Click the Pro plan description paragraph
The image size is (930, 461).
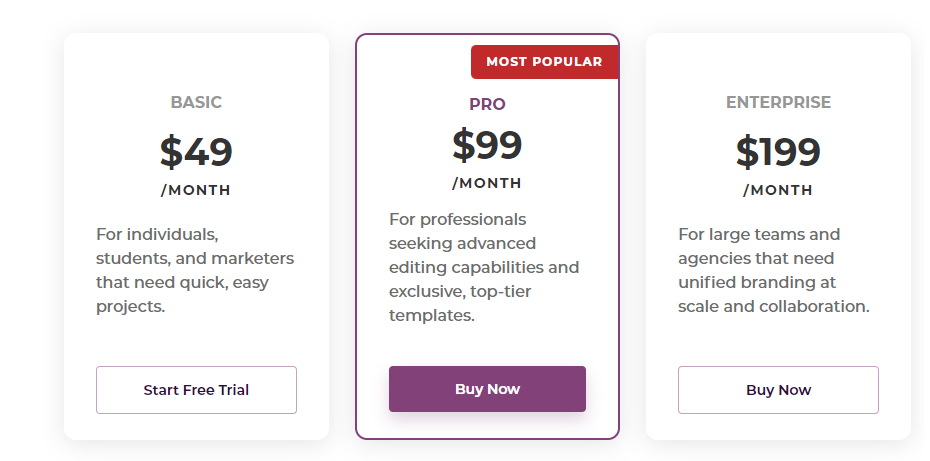coord(484,267)
